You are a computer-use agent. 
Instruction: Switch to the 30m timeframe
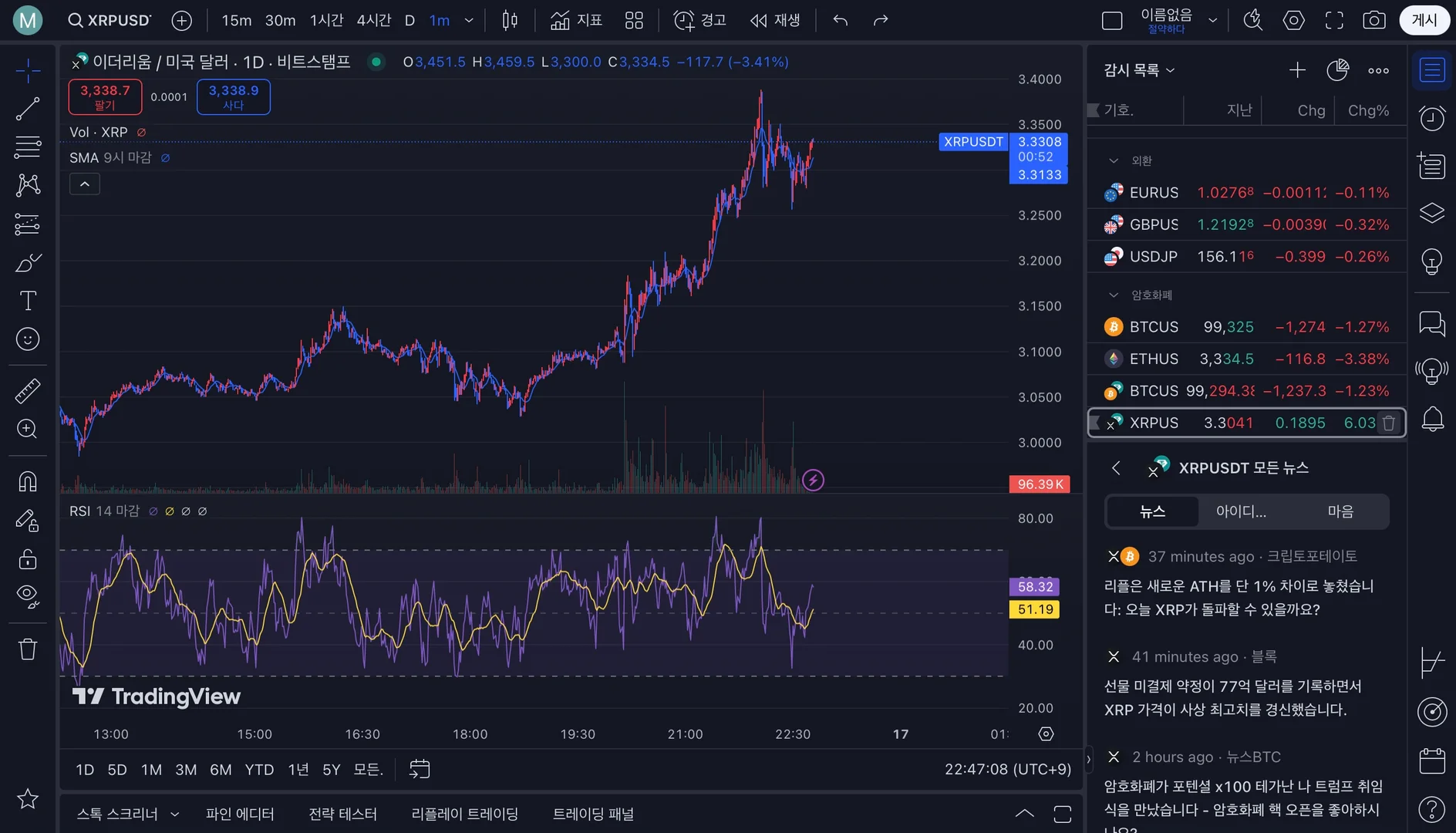pos(281,21)
